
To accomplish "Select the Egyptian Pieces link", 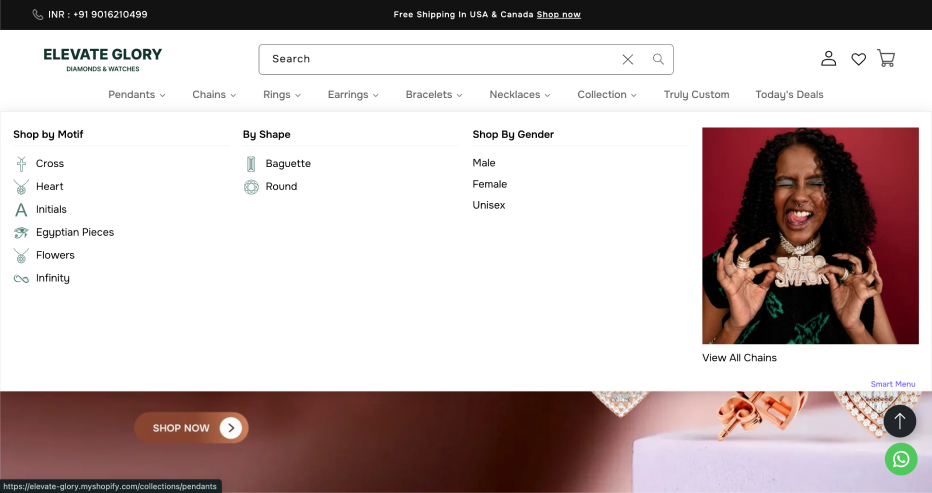I will click(x=75, y=233).
